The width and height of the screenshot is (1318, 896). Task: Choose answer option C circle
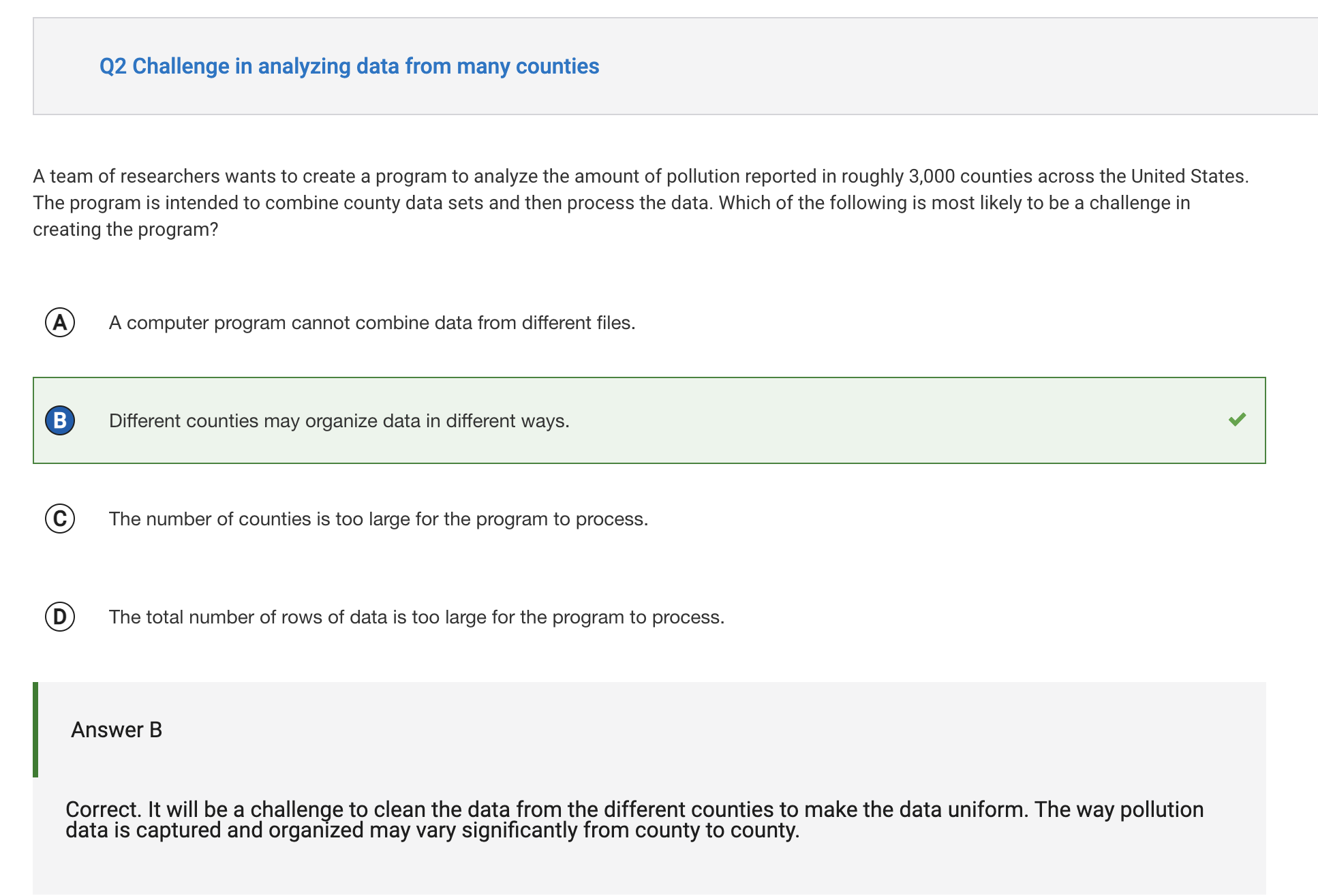60,519
